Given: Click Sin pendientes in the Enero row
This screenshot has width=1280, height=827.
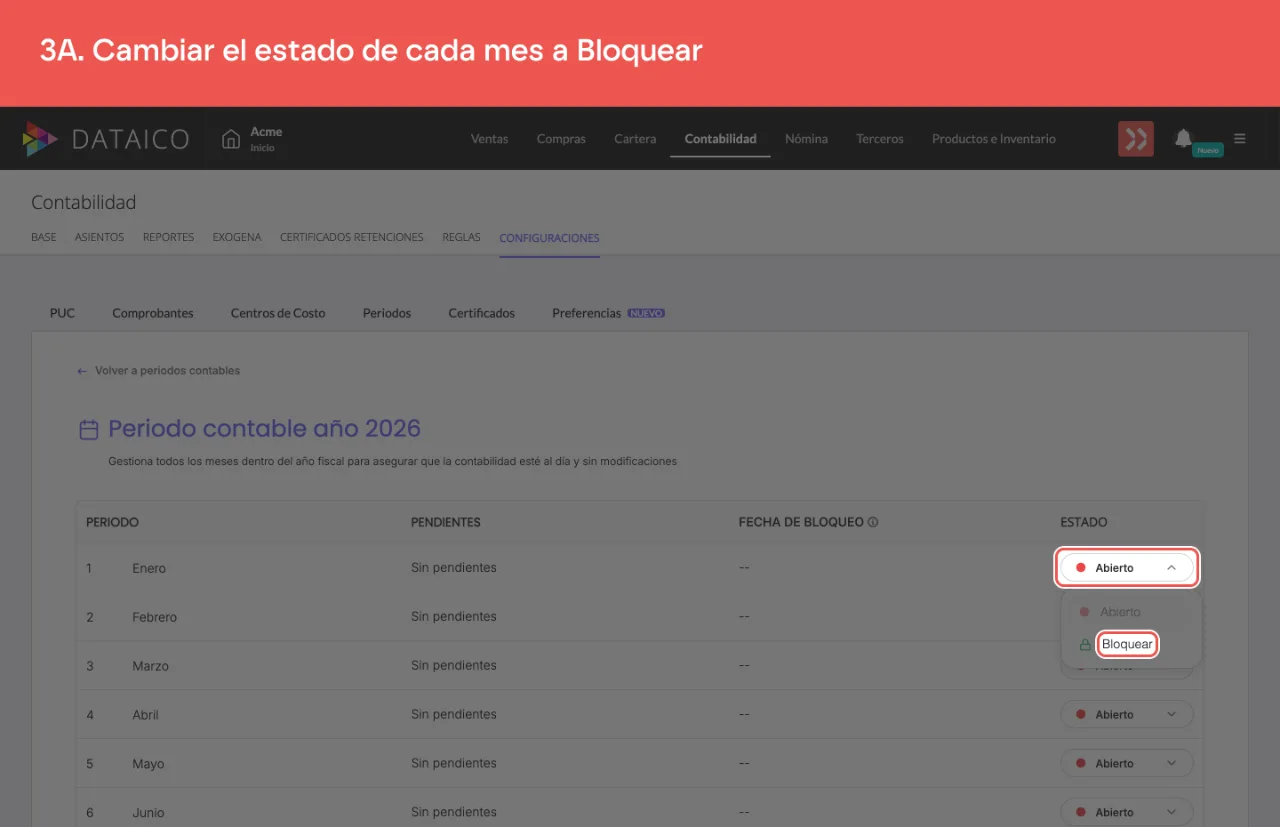Looking at the screenshot, I should click(454, 568).
